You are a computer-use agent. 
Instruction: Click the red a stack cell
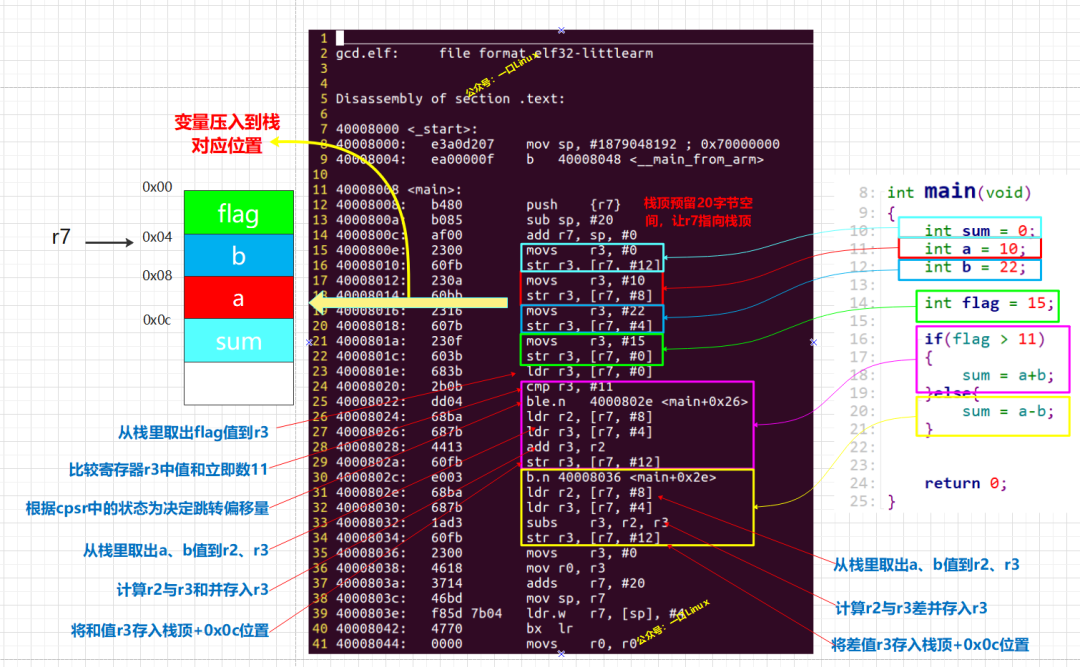[238, 298]
